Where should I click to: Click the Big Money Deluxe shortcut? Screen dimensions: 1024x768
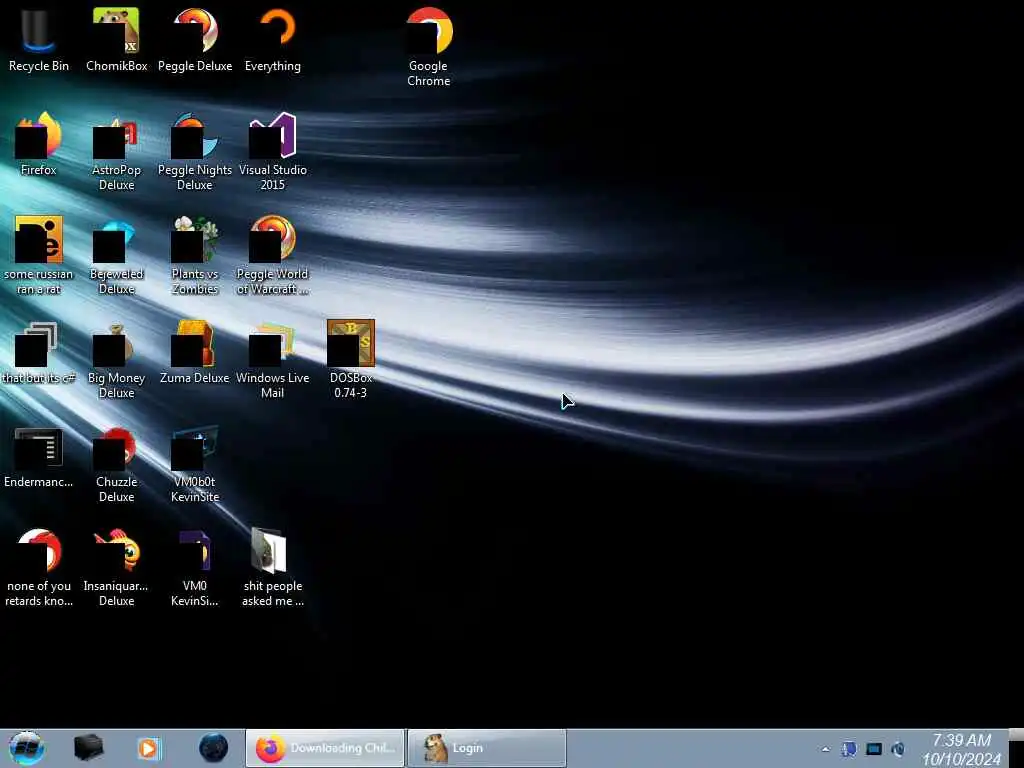pyautogui.click(x=116, y=359)
